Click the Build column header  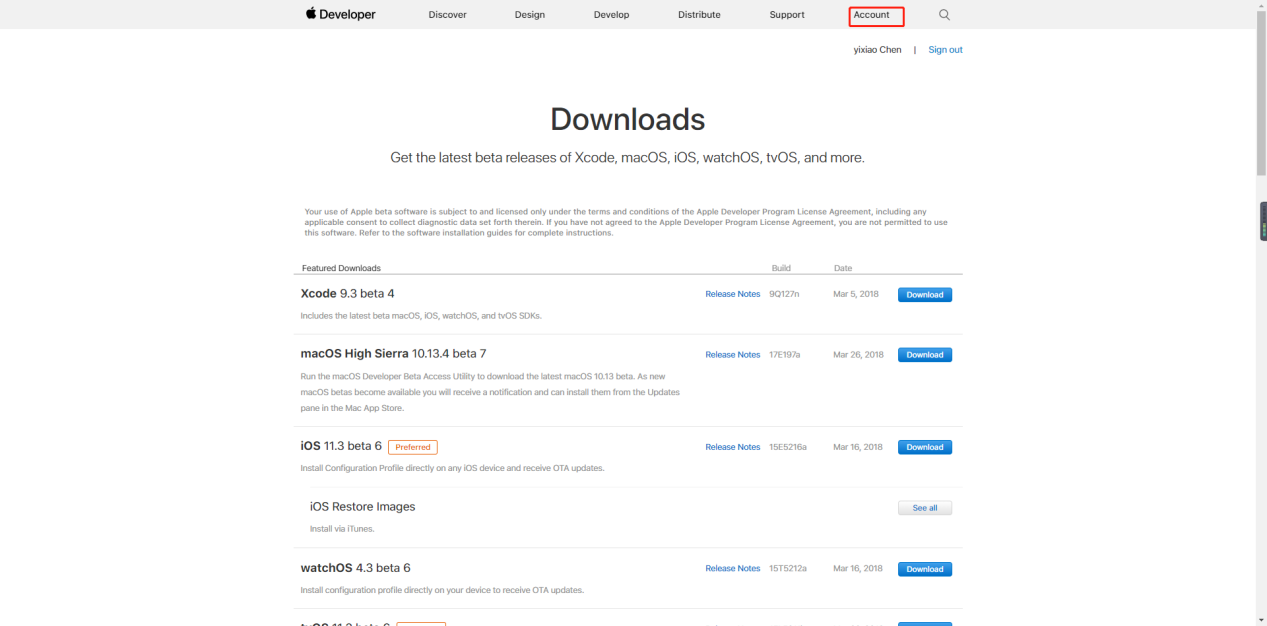781,268
